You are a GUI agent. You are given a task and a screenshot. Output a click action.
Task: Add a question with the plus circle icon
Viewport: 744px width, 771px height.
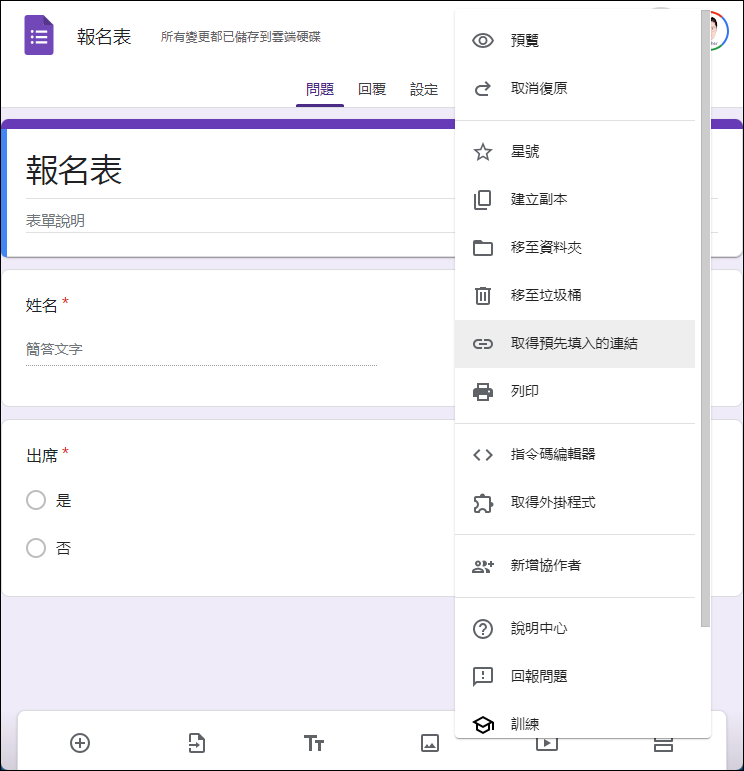coord(80,743)
